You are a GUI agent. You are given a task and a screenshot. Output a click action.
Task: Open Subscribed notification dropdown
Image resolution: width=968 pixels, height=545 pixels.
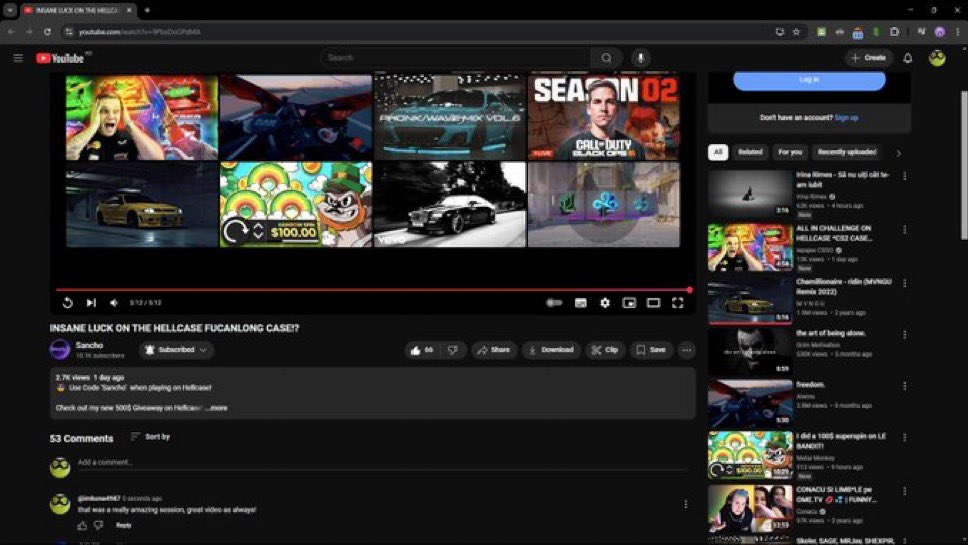(177, 350)
